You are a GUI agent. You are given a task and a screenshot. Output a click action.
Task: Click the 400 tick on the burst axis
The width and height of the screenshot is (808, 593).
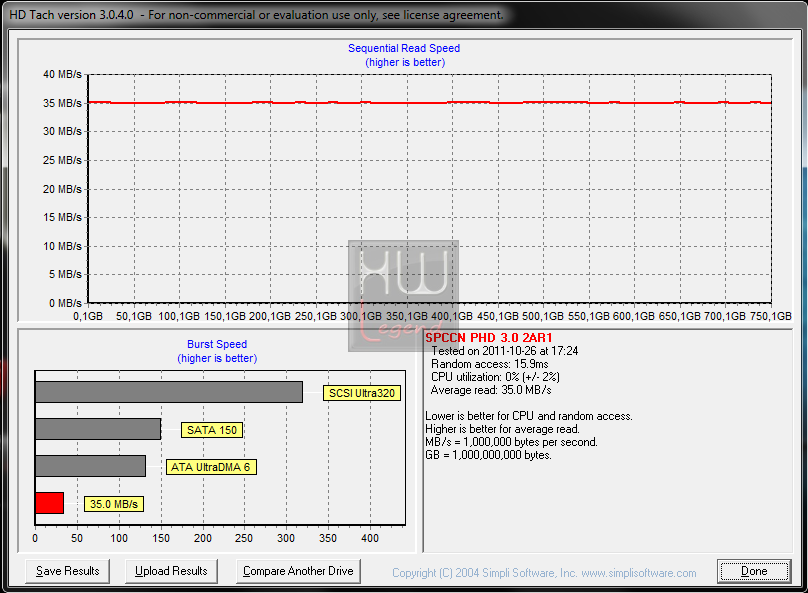click(370, 538)
